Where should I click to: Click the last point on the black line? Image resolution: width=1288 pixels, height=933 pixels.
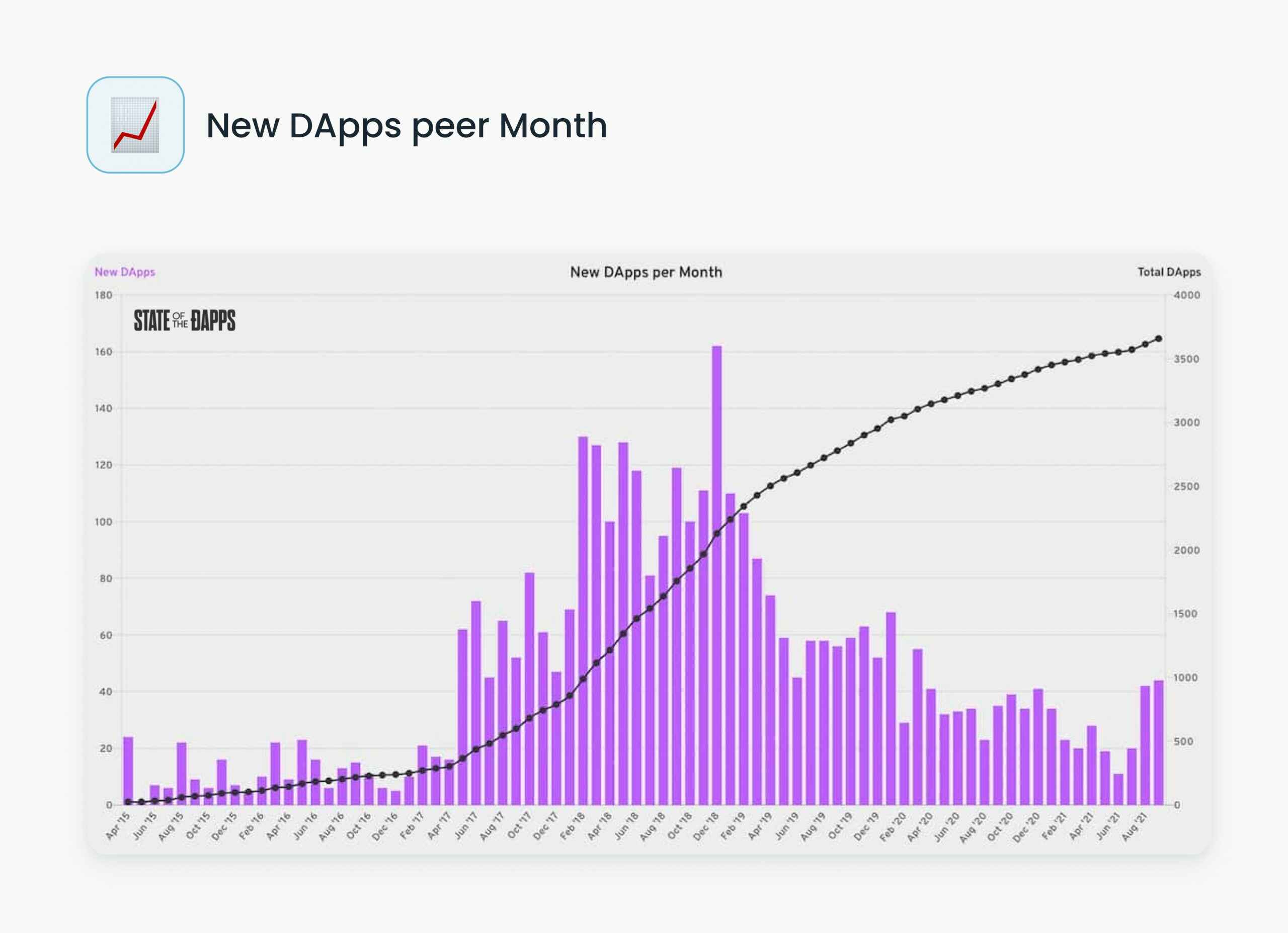click(x=1159, y=338)
